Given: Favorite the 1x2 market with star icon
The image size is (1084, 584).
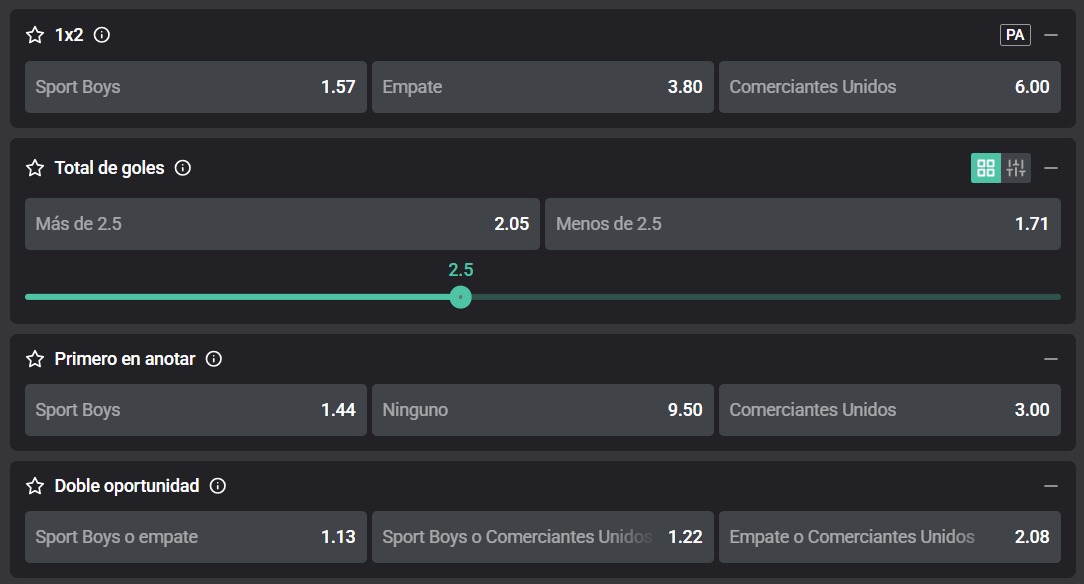Looking at the screenshot, I should 35,35.
